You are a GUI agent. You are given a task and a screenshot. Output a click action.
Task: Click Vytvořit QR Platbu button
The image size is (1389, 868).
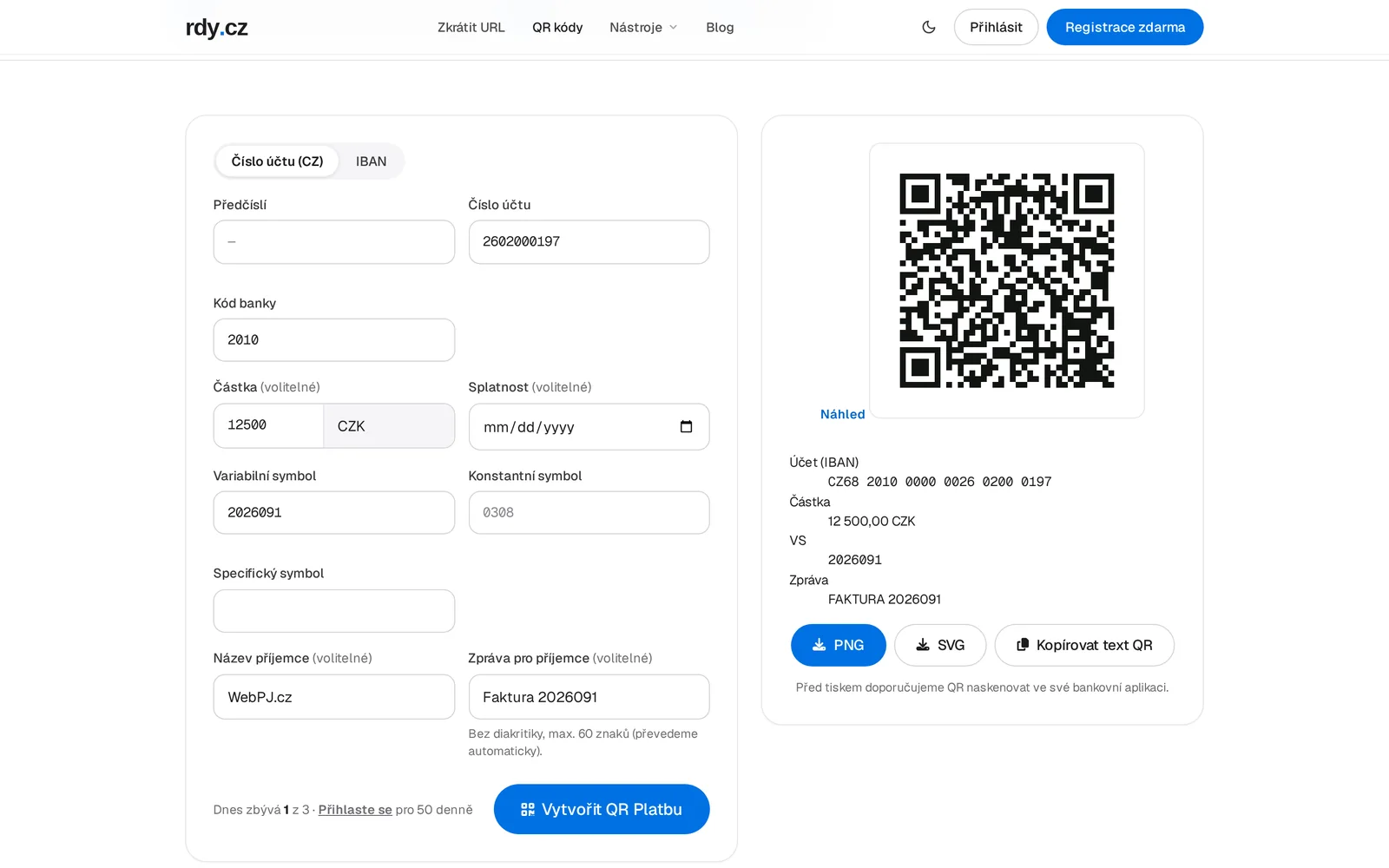click(602, 809)
